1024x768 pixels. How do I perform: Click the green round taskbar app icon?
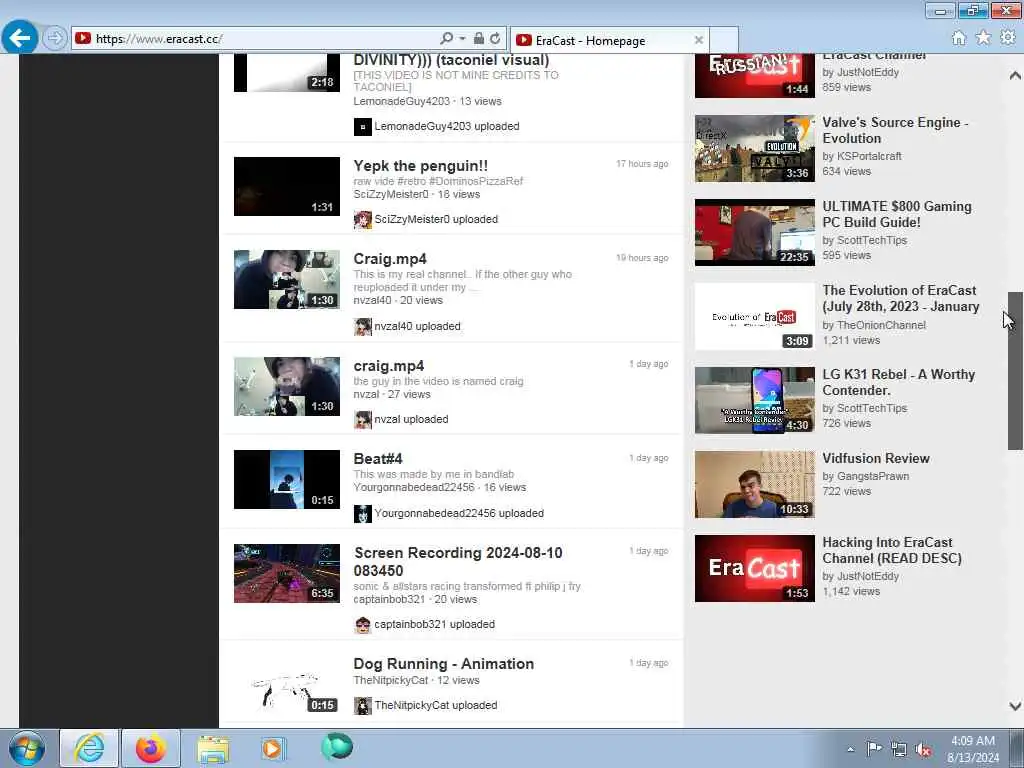click(337, 746)
